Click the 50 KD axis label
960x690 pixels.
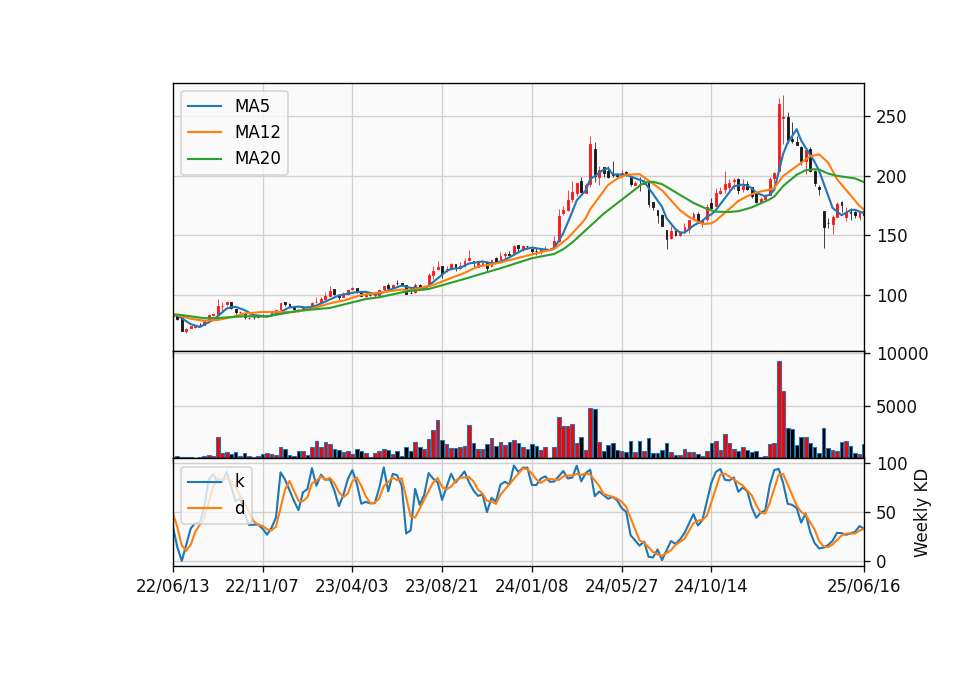886,513
